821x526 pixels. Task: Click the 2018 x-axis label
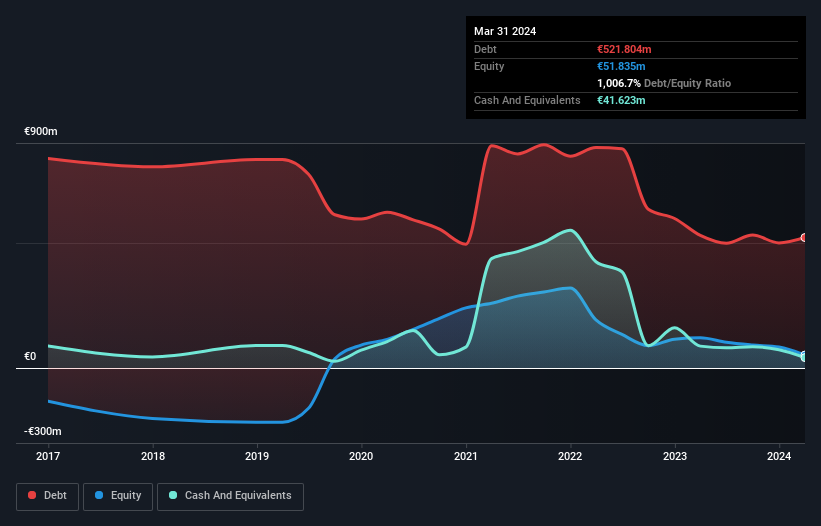pyautogui.click(x=153, y=456)
